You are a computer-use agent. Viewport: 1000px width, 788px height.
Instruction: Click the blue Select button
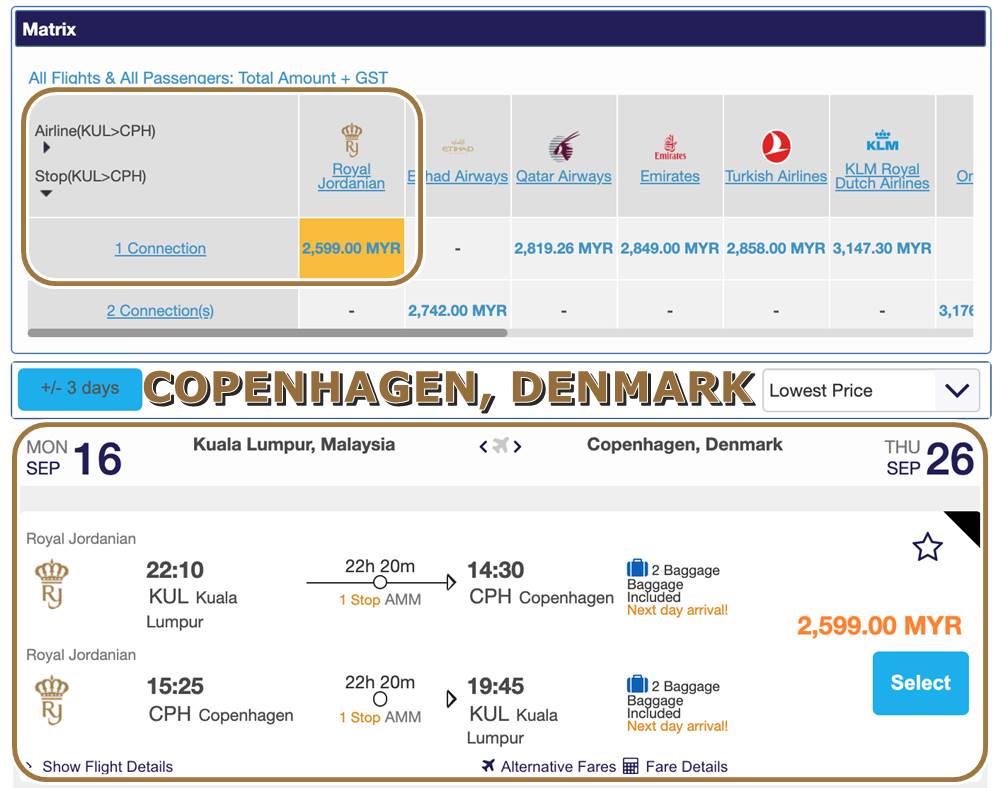920,683
